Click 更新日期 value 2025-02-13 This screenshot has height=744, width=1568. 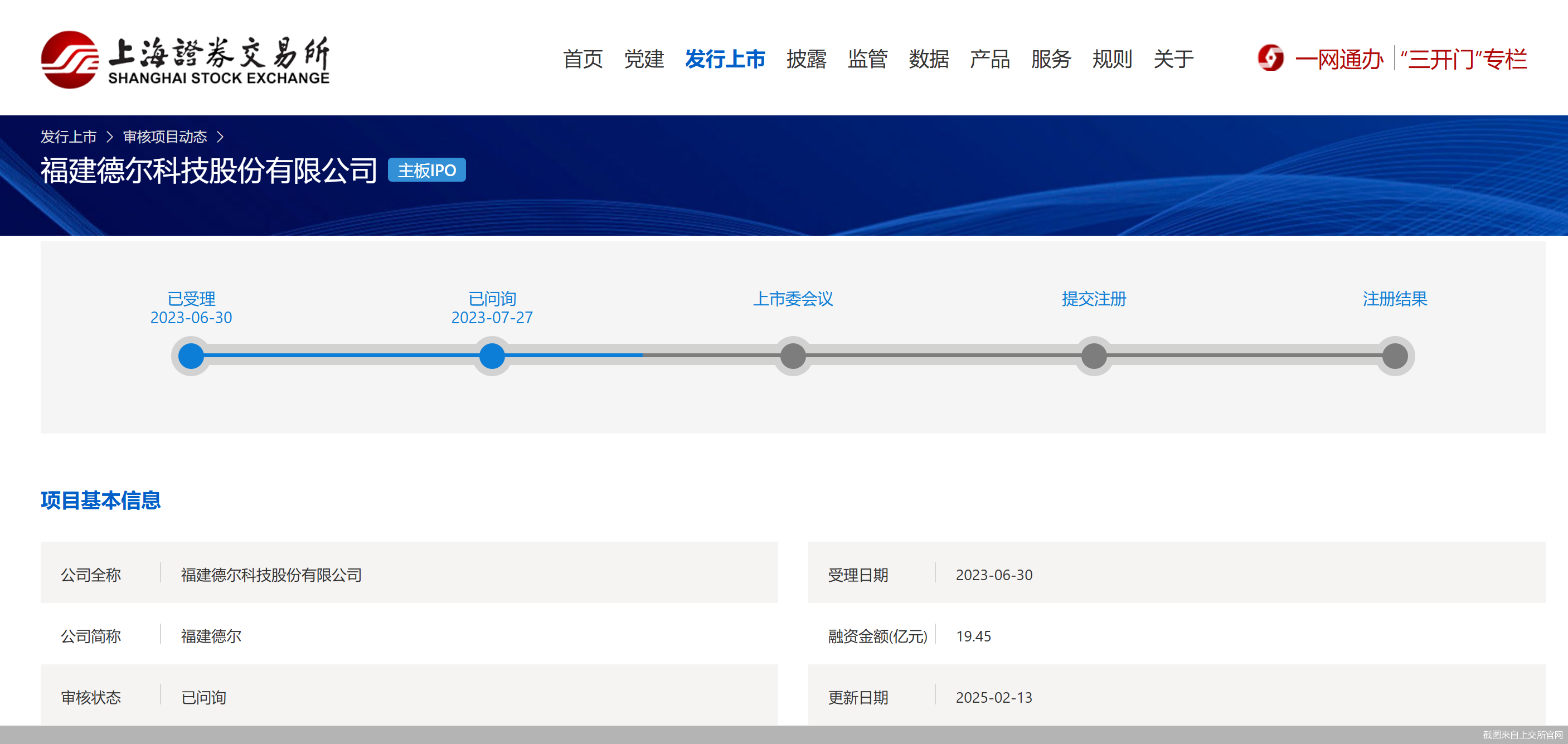(x=994, y=697)
